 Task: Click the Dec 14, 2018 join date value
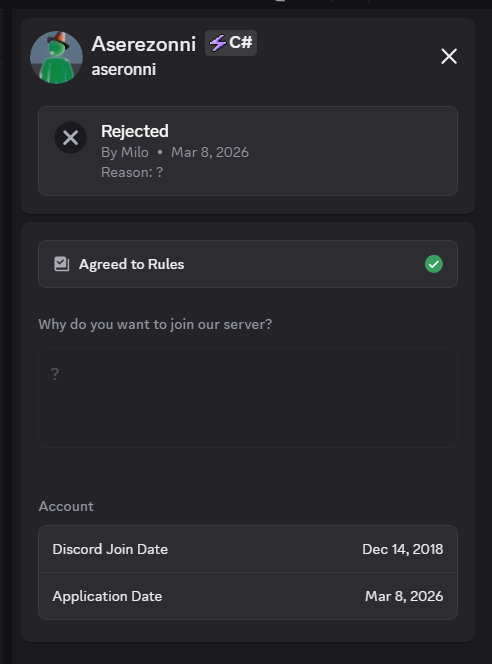[x=403, y=549]
